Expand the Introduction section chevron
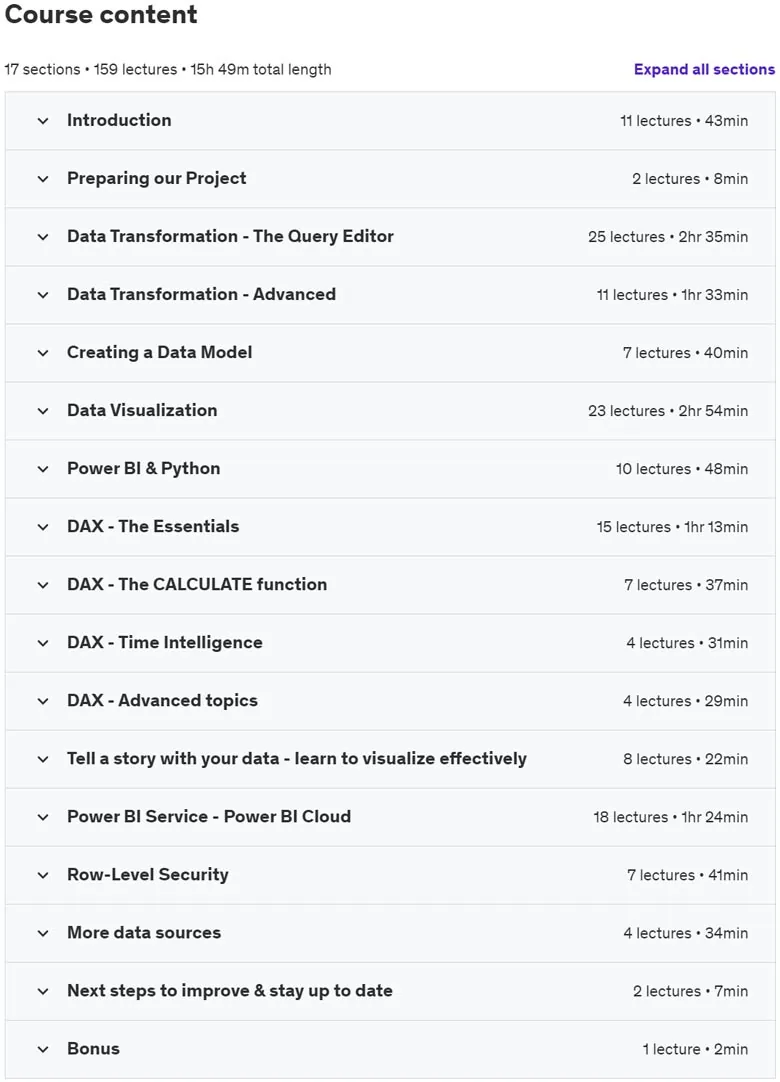The width and height of the screenshot is (780, 1082). [x=43, y=121]
